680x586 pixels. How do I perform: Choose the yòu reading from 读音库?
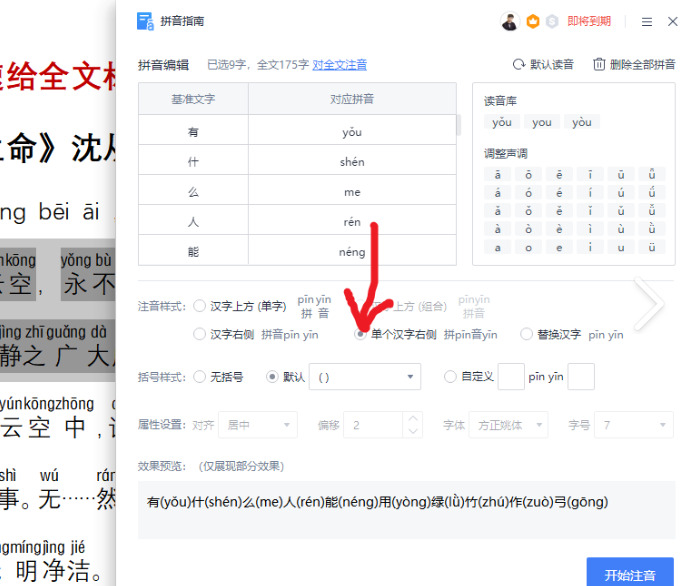pyautogui.click(x=582, y=122)
